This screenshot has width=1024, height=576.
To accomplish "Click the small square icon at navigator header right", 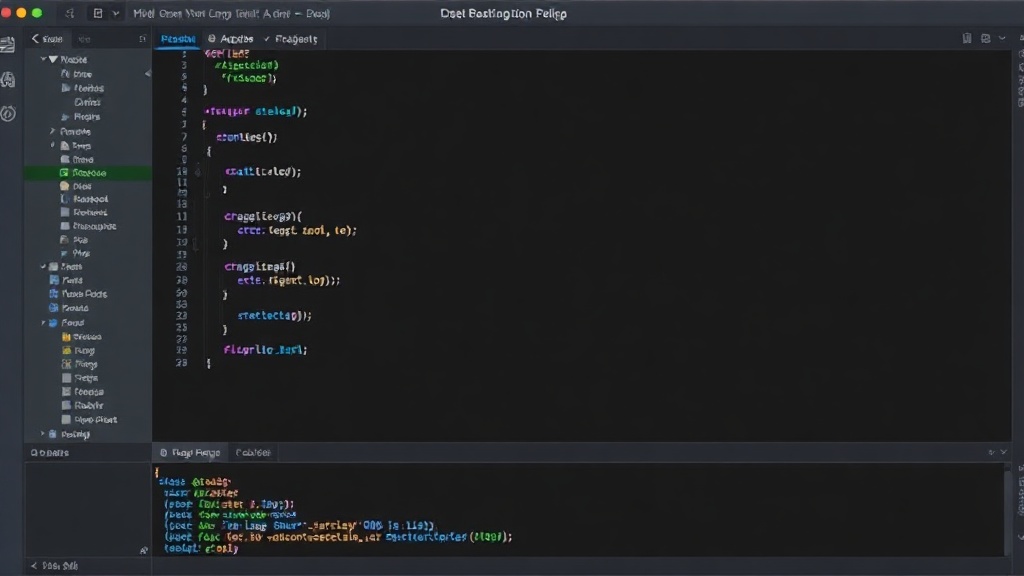I will (x=142, y=39).
